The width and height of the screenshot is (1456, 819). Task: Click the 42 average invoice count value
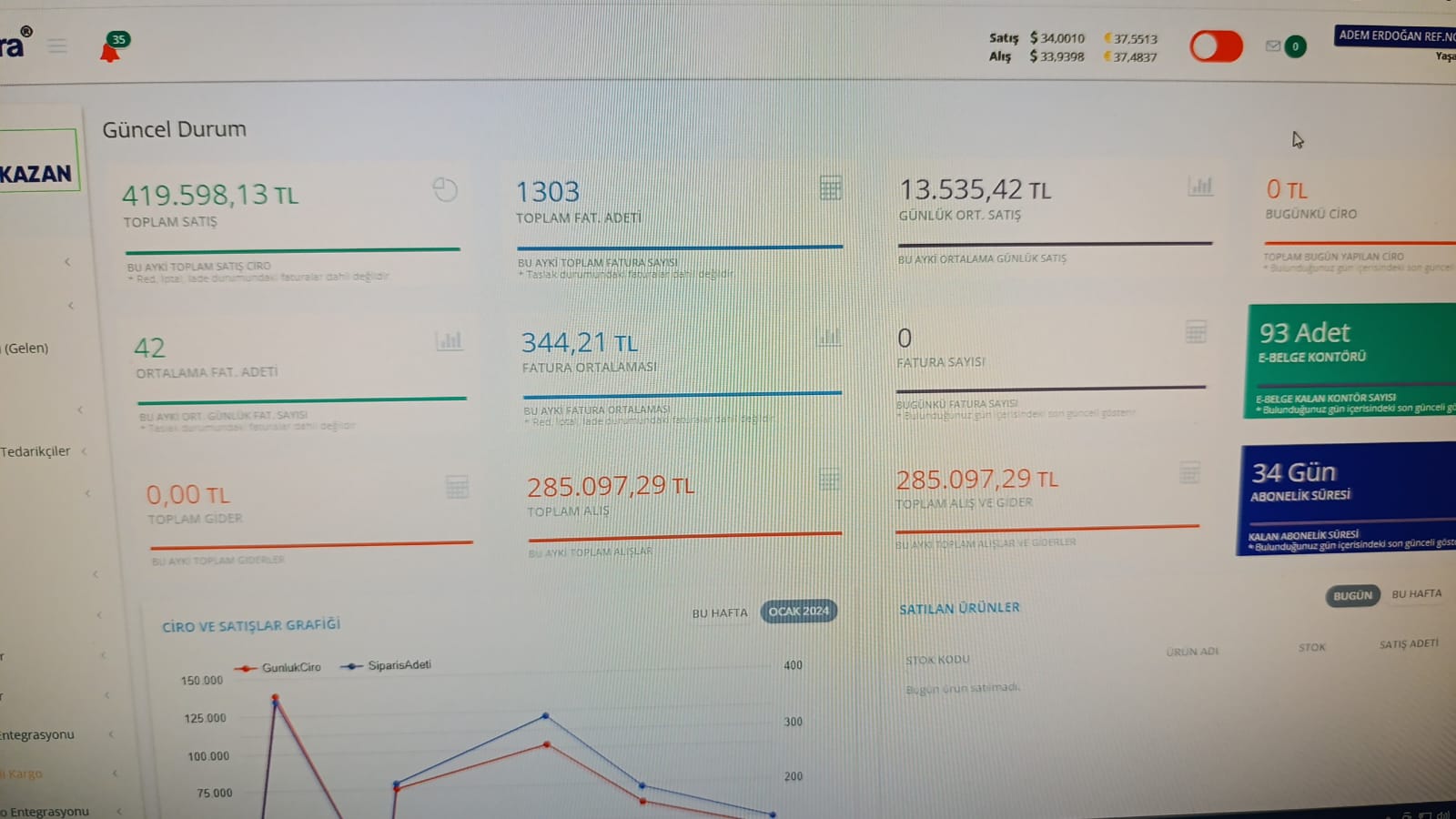click(x=150, y=348)
